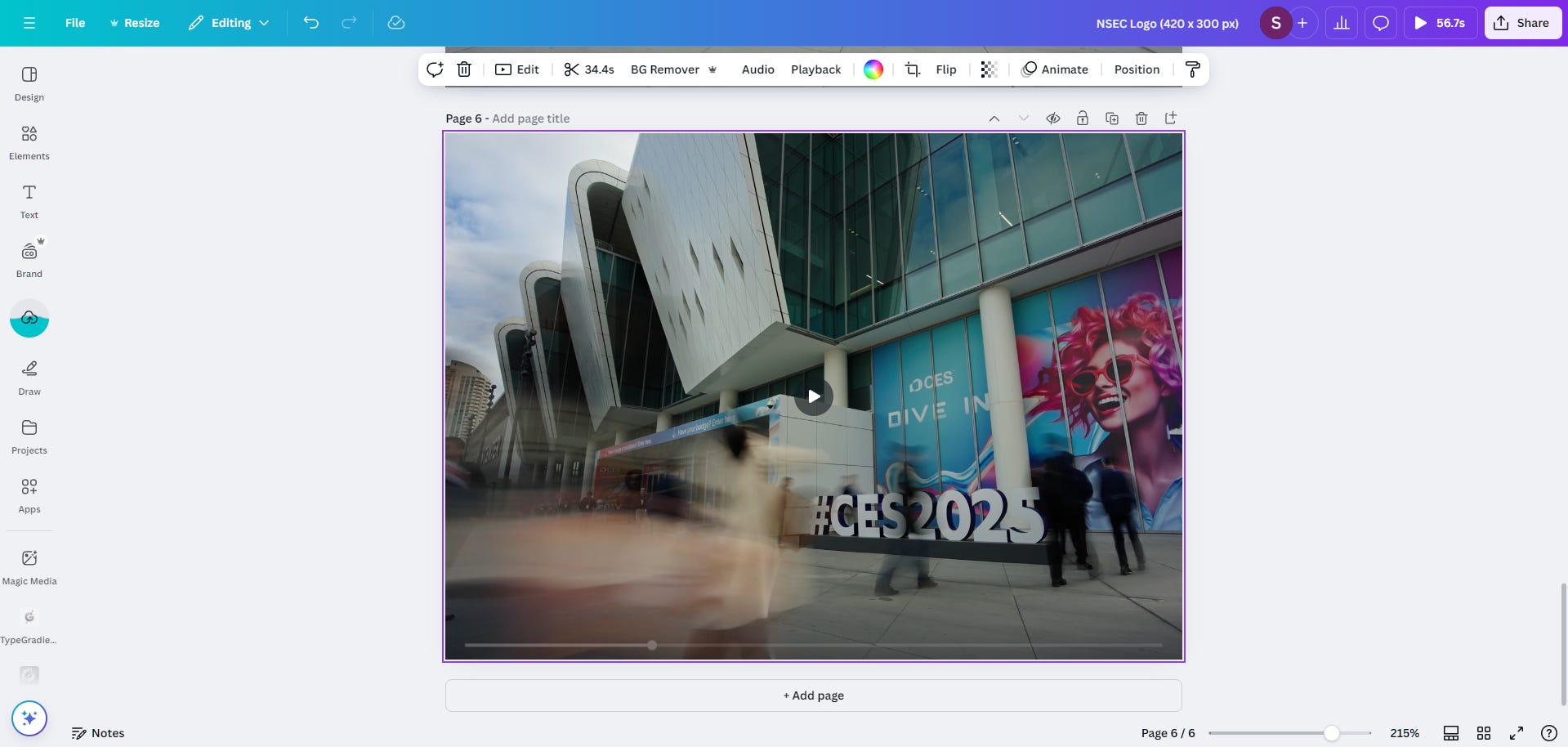Delete the selected video via toolbar trash

pyautogui.click(x=464, y=69)
